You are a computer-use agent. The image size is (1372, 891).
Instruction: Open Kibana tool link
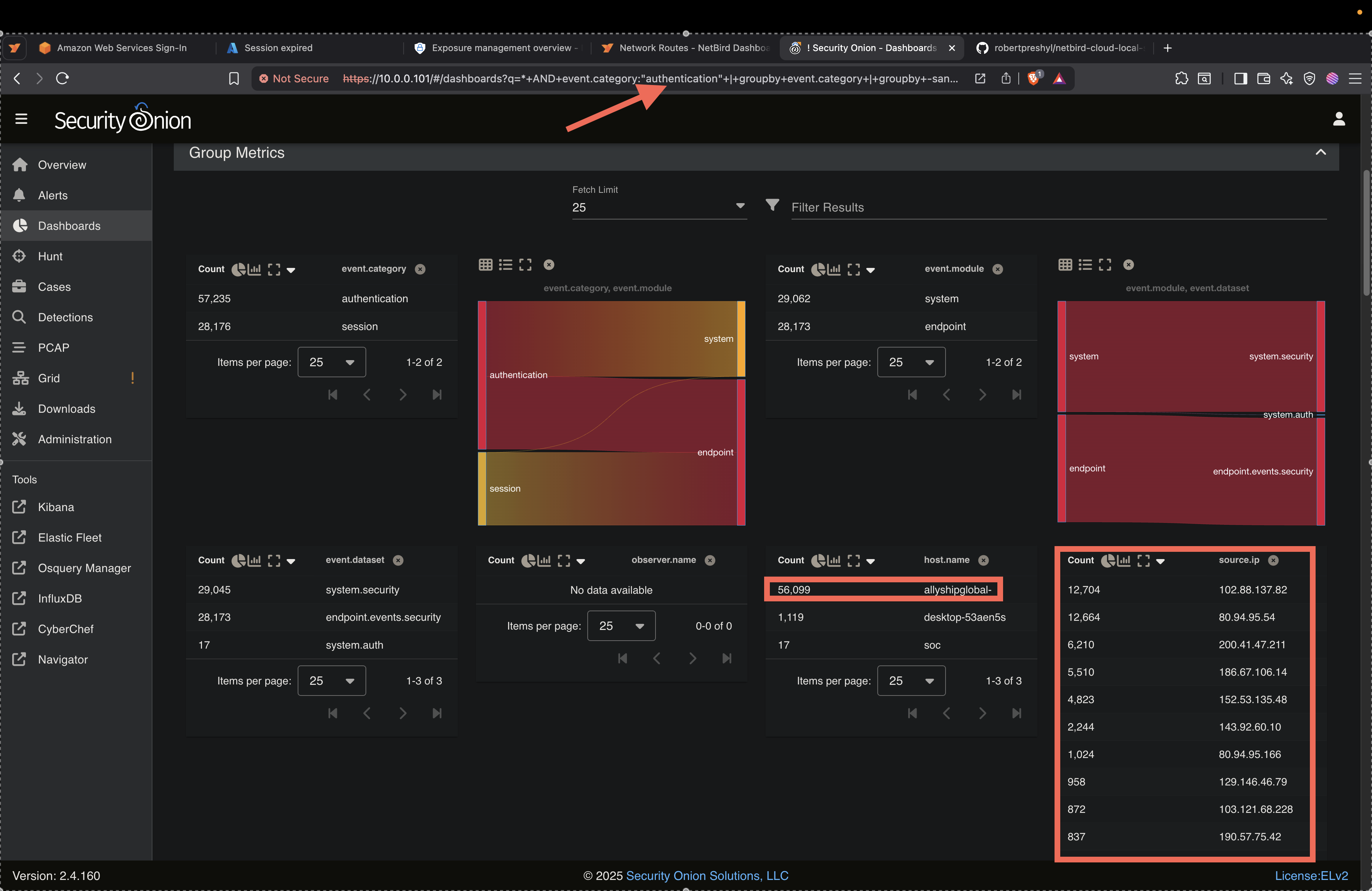coord(55,507)
